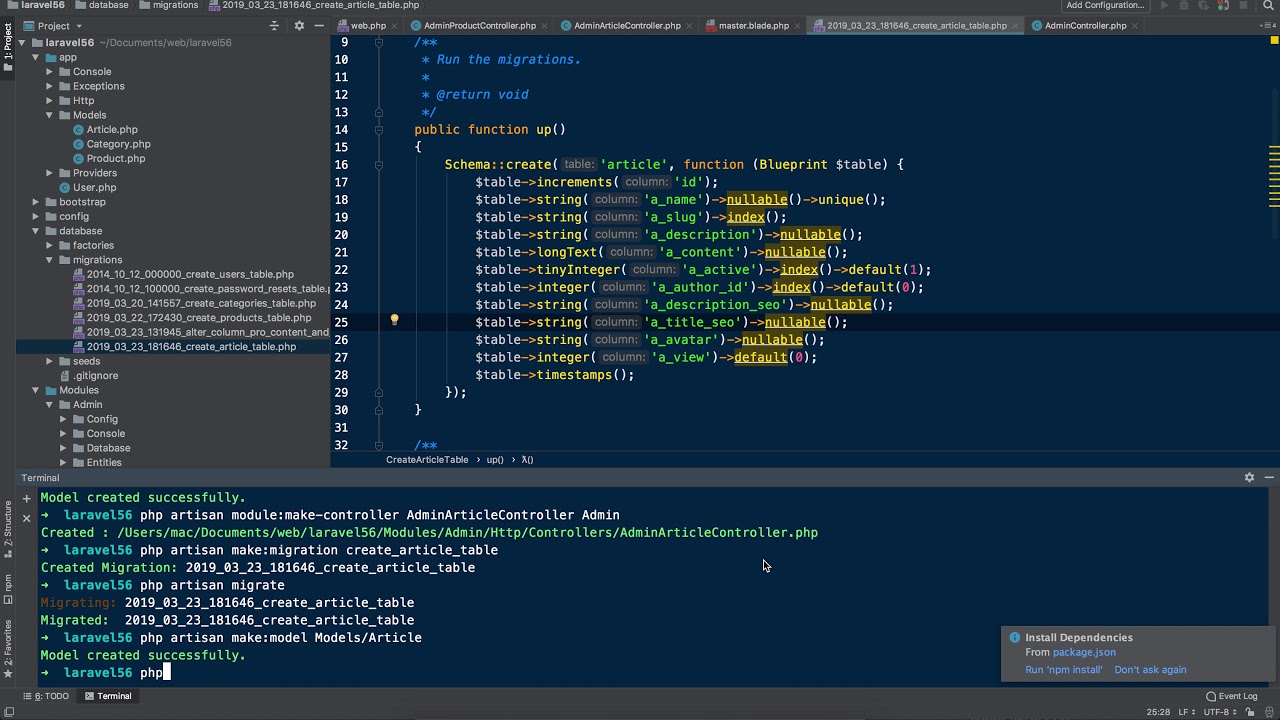Image resolution: width=1280 pixels, height=720 pixels.
Task: Click the Run triangle icon in toolbar
Action: [1164, 5]
